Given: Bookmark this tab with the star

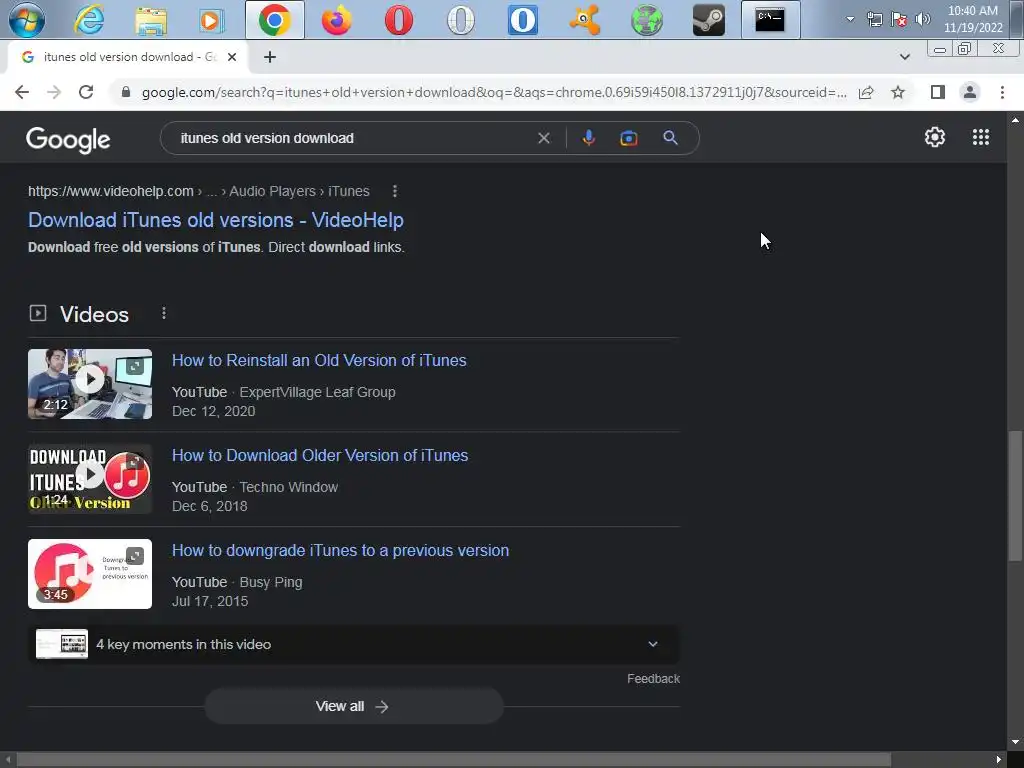Looking at the screenshot, I should click(x=898, y=92).
